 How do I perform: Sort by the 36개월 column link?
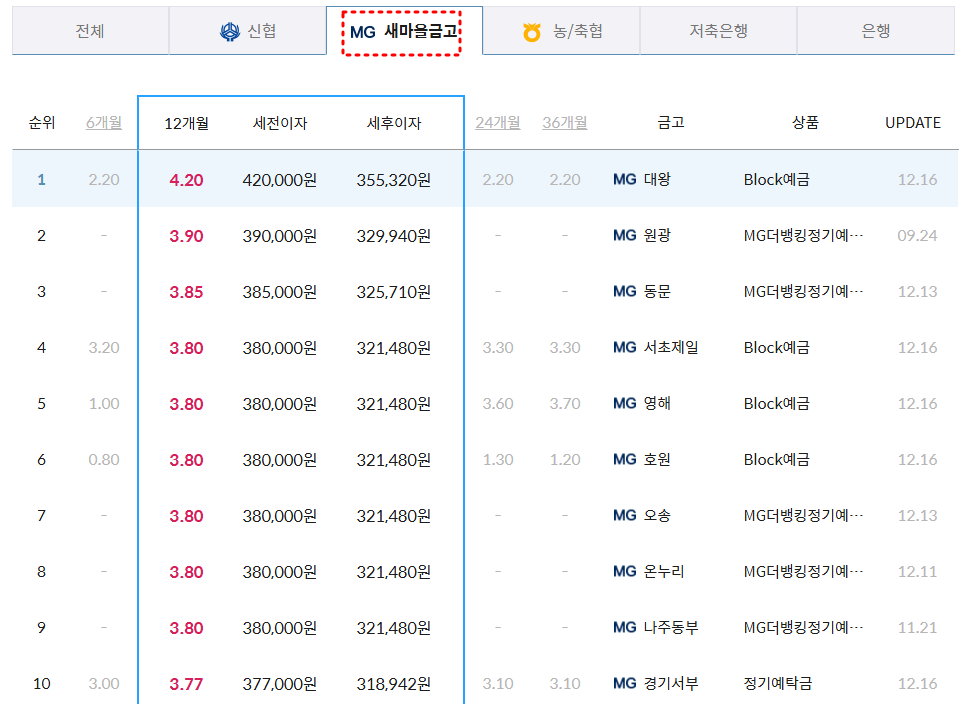coord(565,123)
